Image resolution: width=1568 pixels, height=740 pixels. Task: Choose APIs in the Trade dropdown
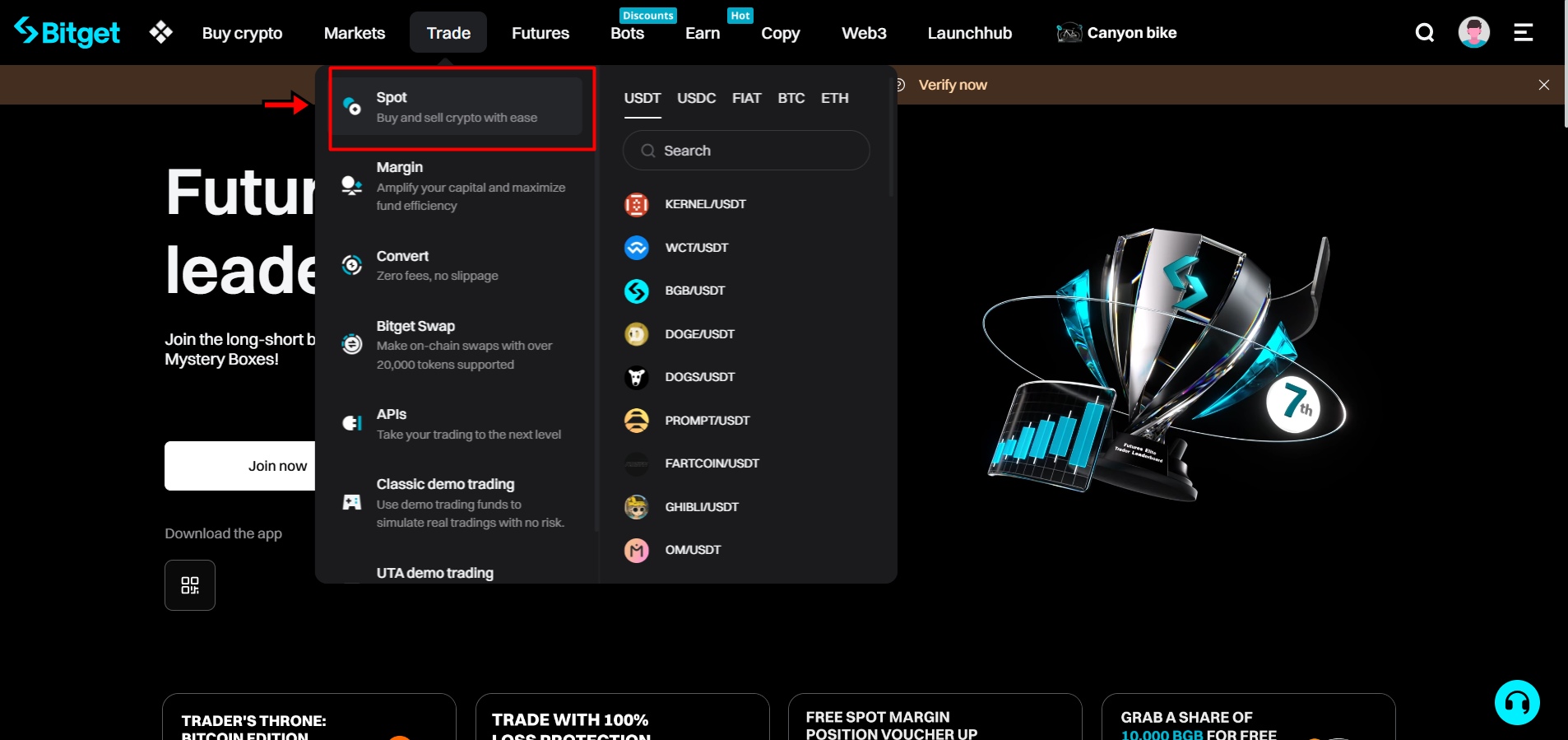coord(457,423)
